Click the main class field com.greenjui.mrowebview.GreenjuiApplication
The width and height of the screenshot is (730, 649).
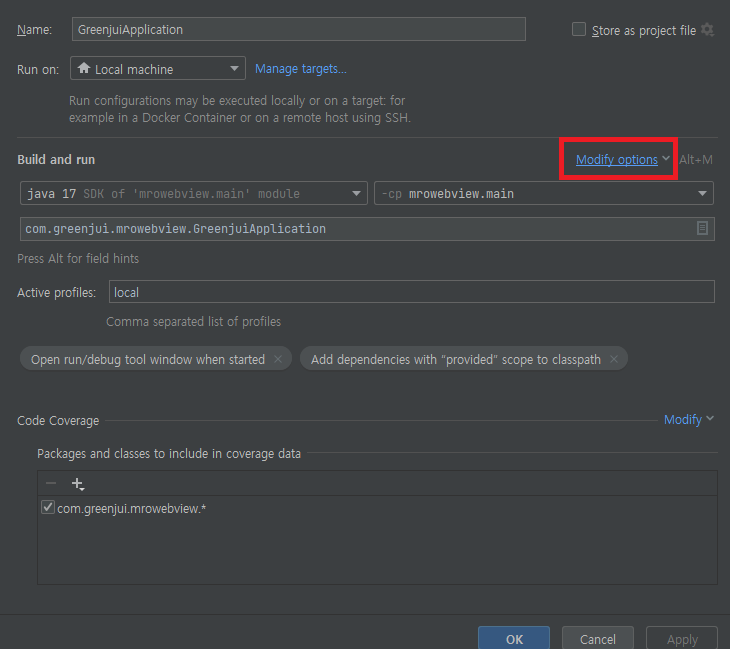pos(367,229)
